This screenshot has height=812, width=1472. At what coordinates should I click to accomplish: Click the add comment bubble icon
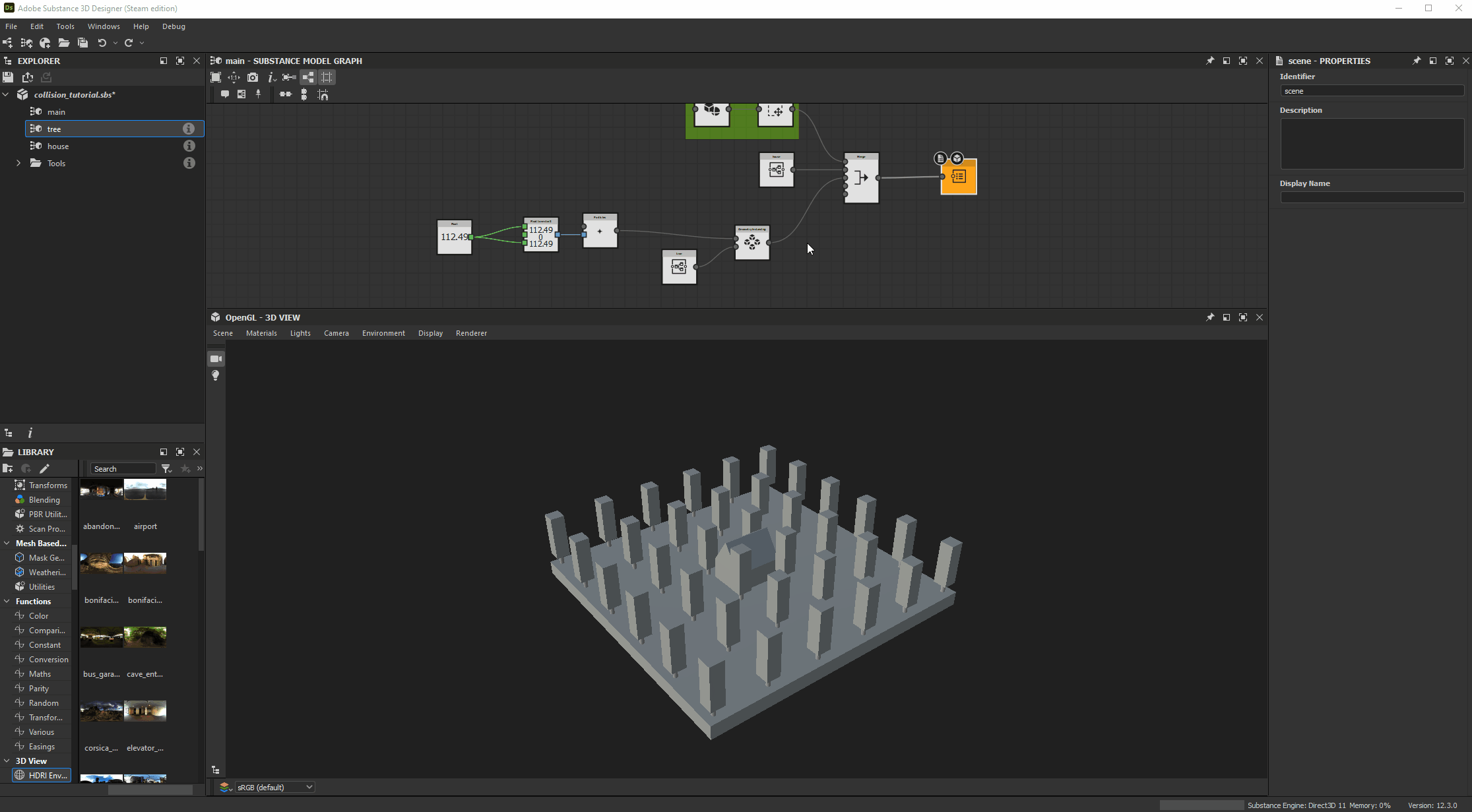[225, 94]
